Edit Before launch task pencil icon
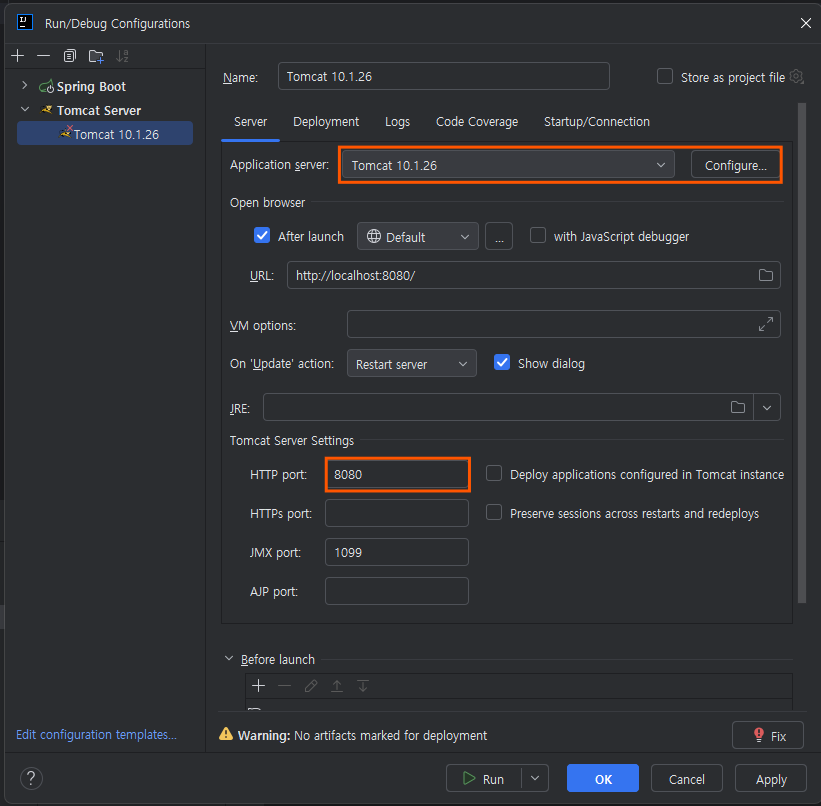 [x=310, y=686]
